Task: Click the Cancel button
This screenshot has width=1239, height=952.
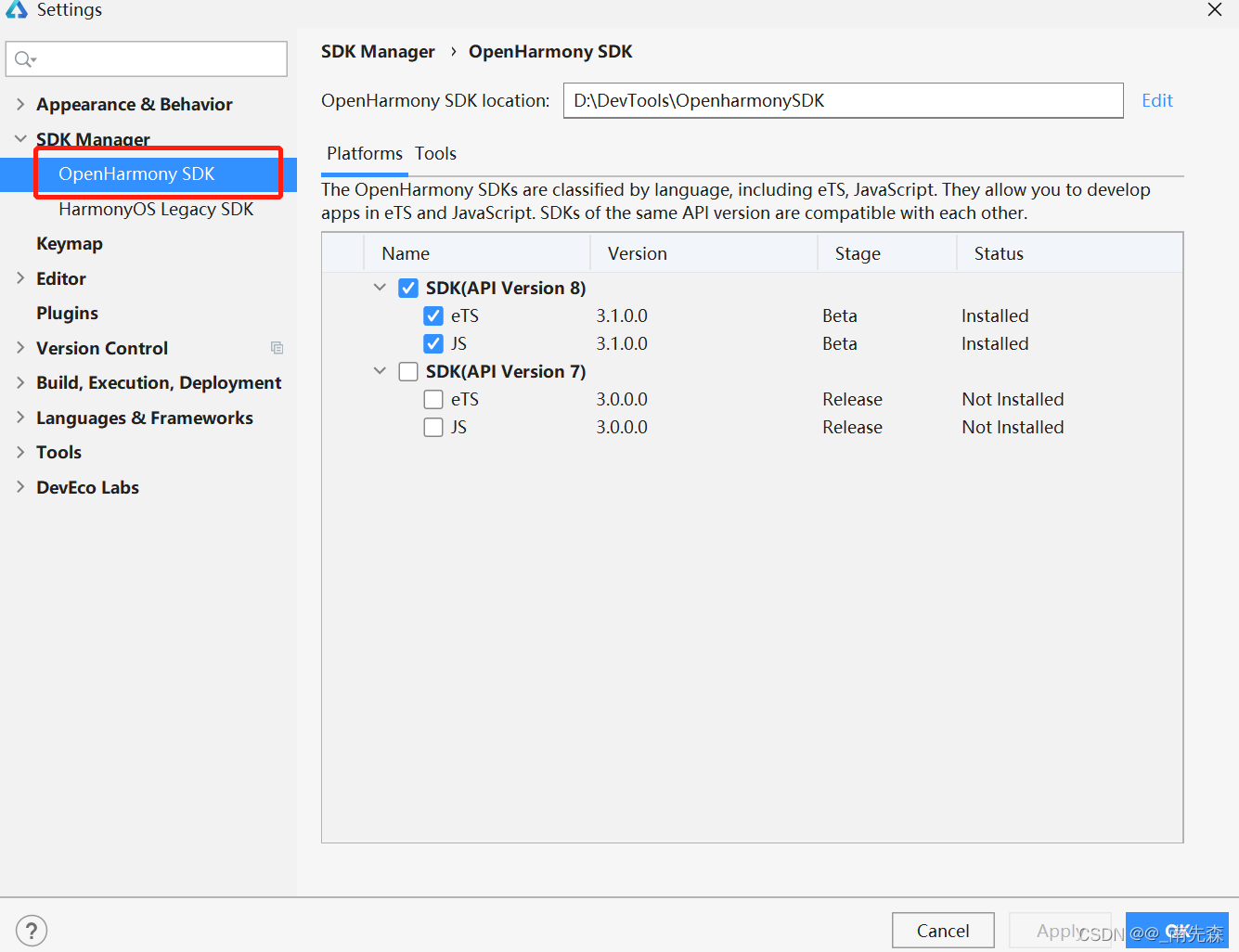Action: [943, 931]
